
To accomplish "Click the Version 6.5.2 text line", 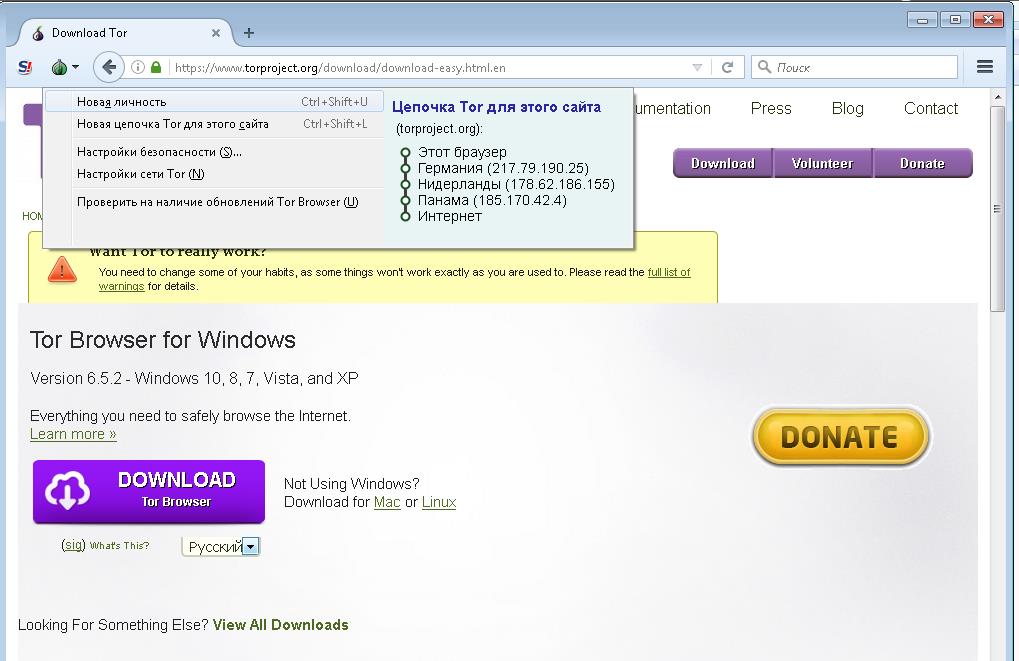I will 194,378.
